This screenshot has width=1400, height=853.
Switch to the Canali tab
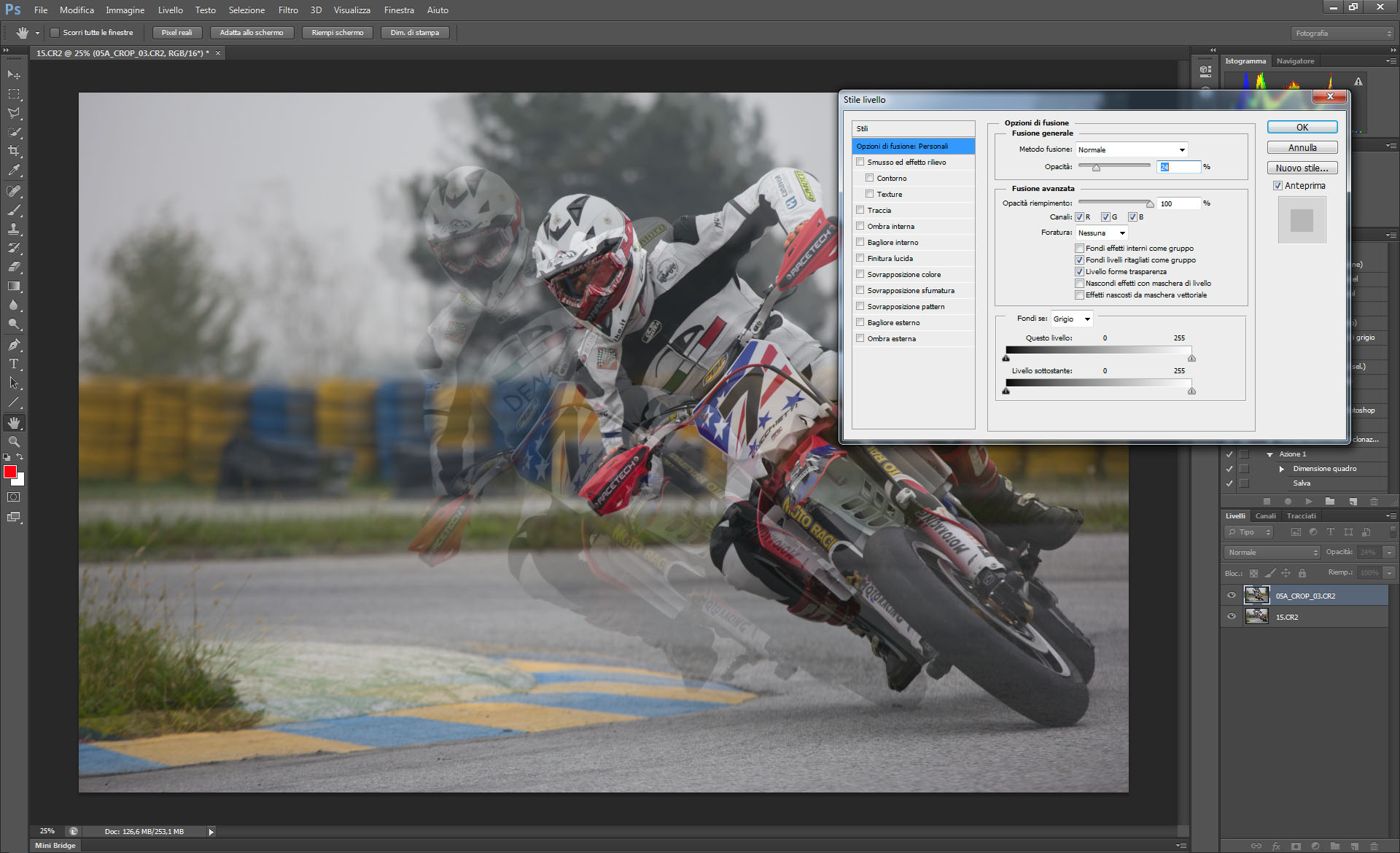point(1265,515)
